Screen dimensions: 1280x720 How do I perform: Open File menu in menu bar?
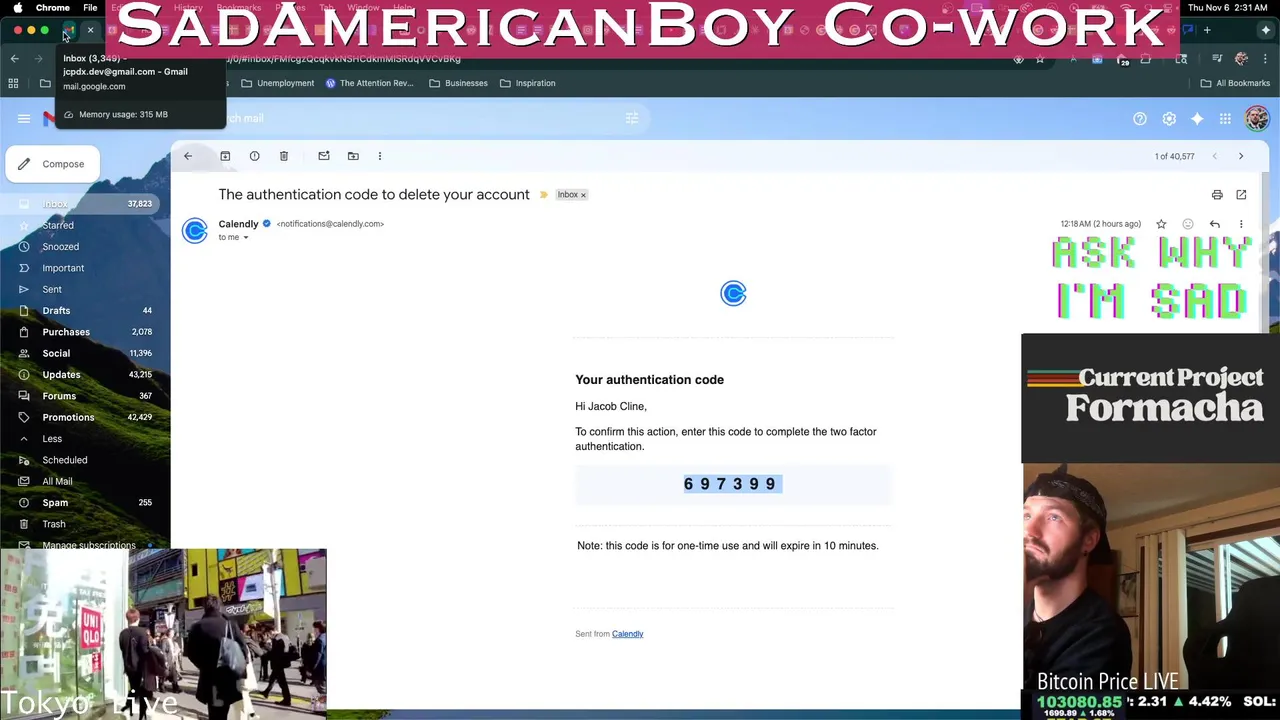tap(90, 7)
